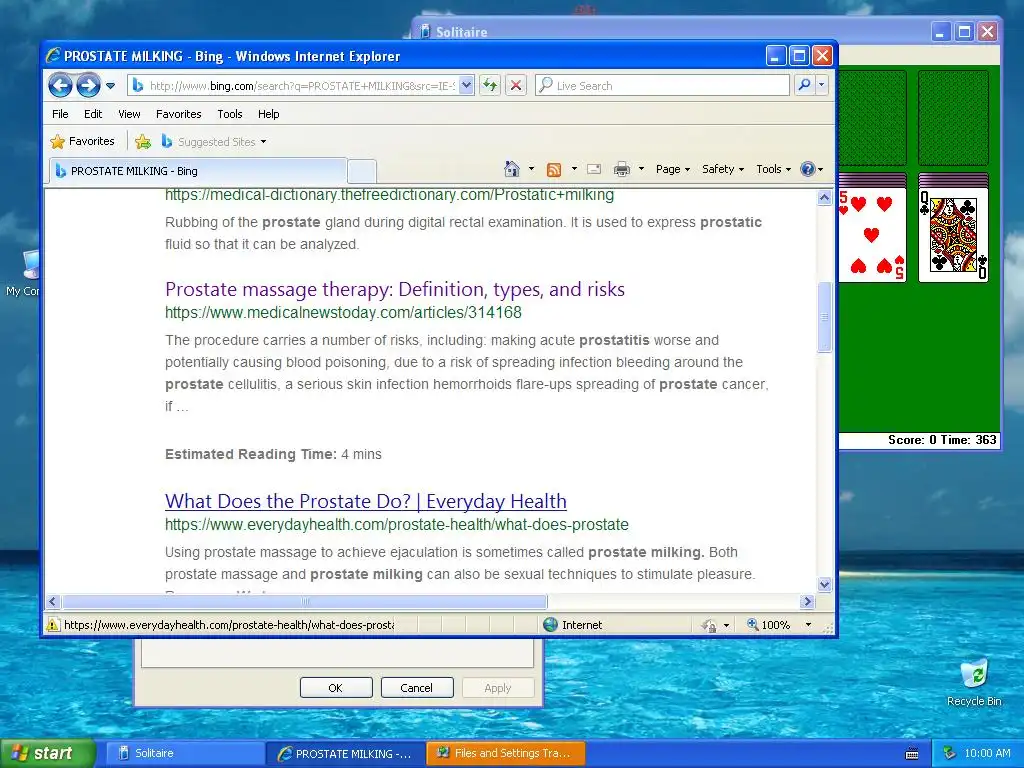Click the Live Search input box

point(662,86)
